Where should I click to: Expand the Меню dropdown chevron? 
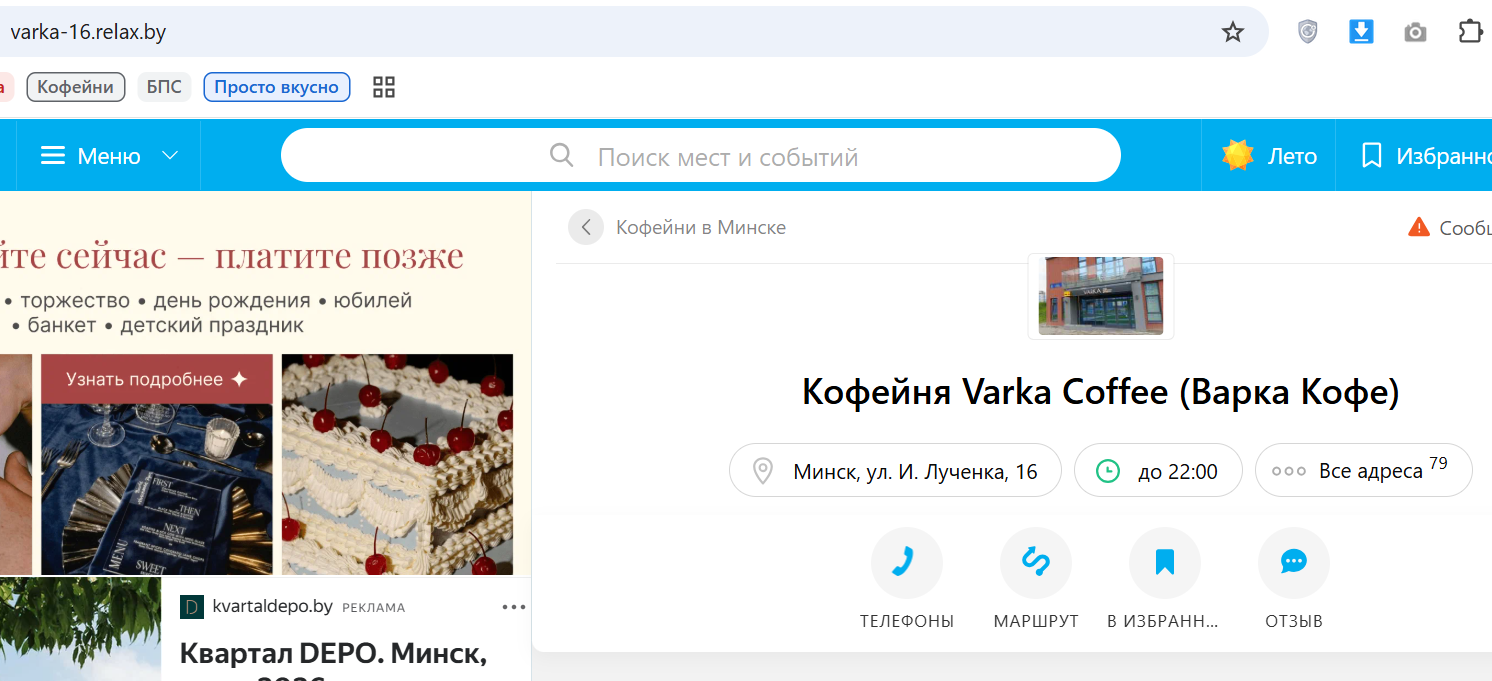pos(170,156)
